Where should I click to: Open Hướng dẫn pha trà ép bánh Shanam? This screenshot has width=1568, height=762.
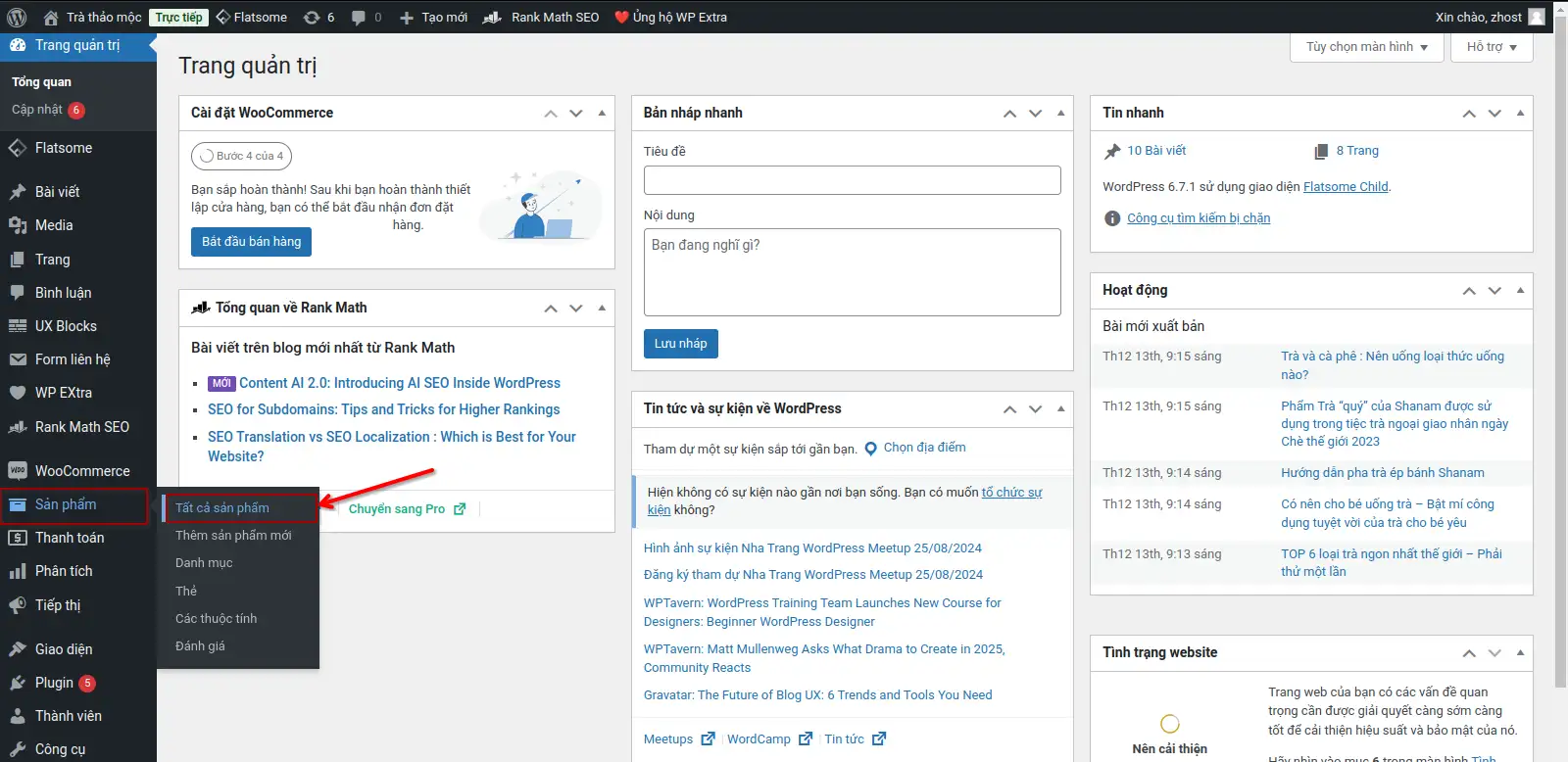click(x=1383, y=473)
